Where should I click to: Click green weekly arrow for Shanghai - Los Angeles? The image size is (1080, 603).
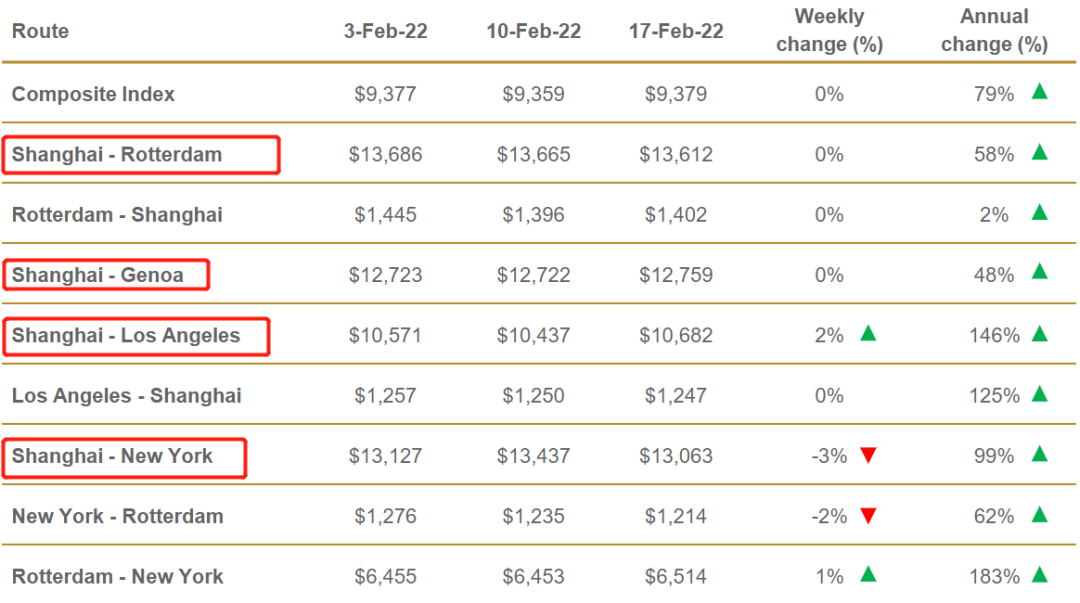tap(868, 333)
